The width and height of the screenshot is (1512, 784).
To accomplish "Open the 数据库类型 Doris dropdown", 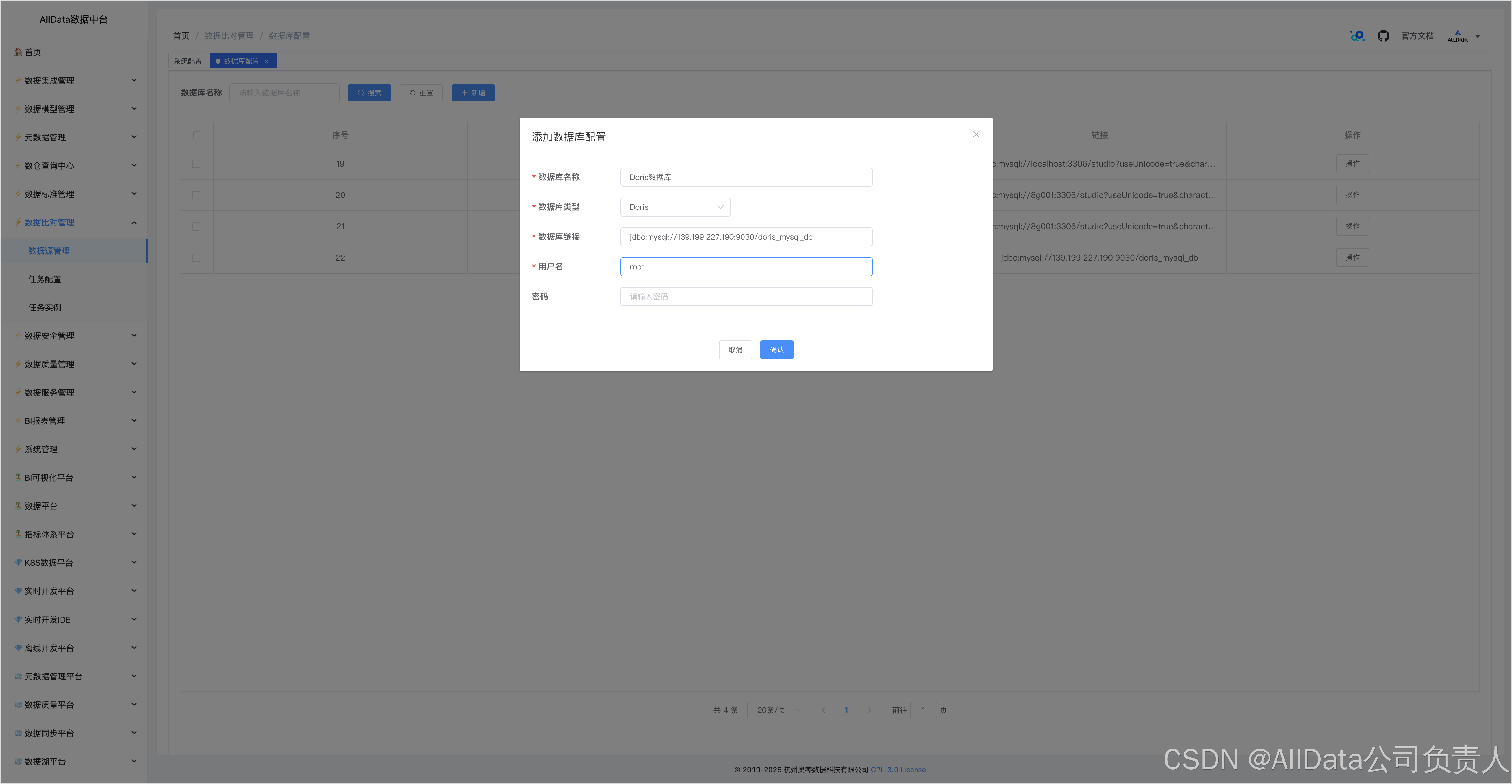I will pyautogui.click(x=675, y=207).
